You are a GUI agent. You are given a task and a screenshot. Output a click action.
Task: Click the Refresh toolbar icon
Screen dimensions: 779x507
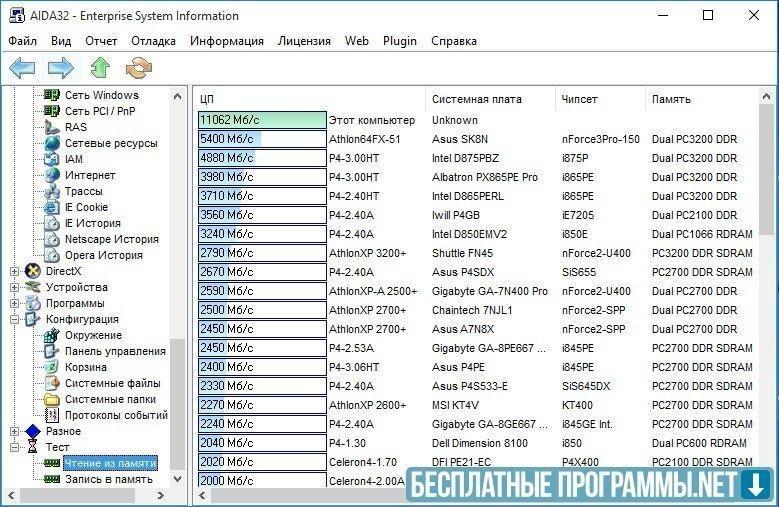139,68
